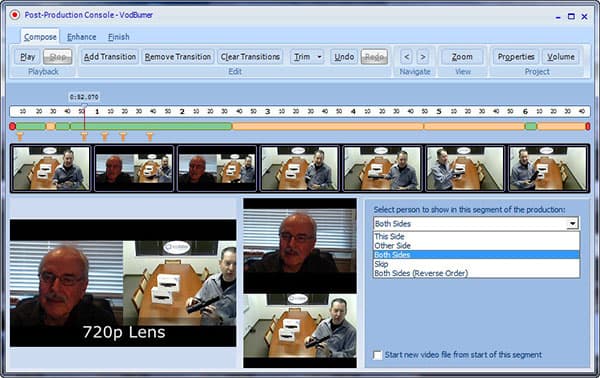Click the navigate next arrow button
This screenshot has height=378, width=600.
423,57
